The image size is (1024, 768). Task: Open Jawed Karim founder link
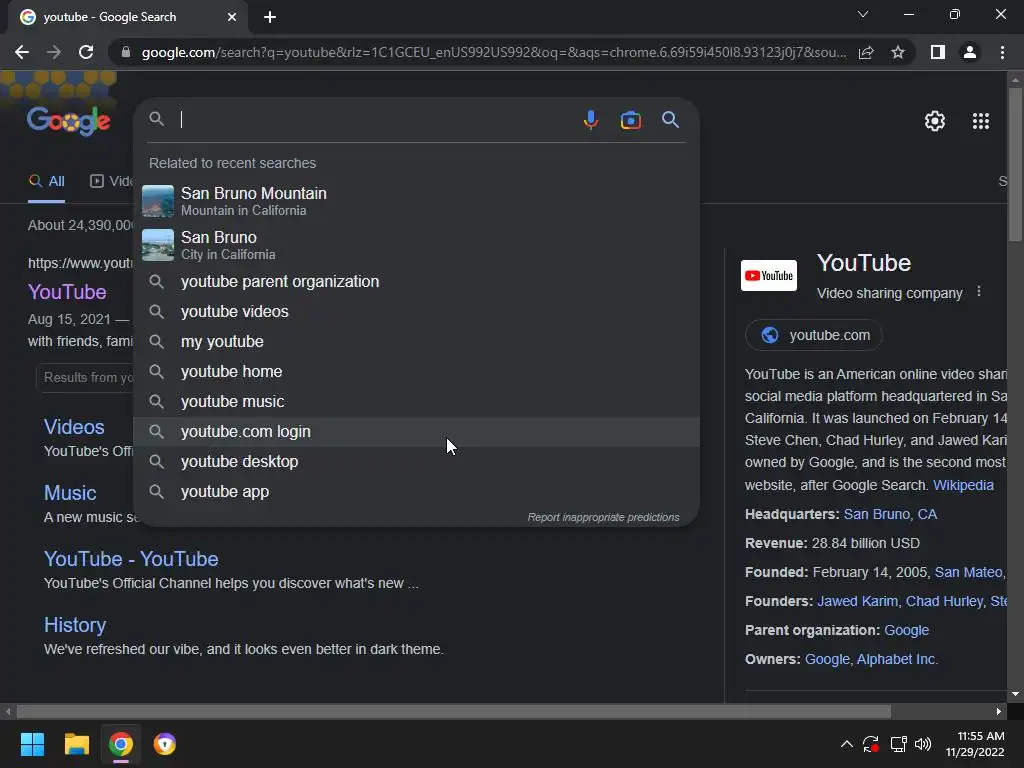(x=859, y=601)
